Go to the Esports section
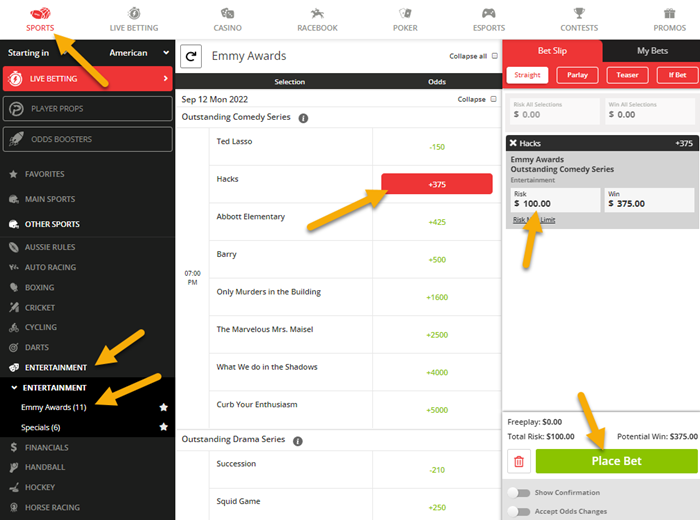 click(488, 18)
